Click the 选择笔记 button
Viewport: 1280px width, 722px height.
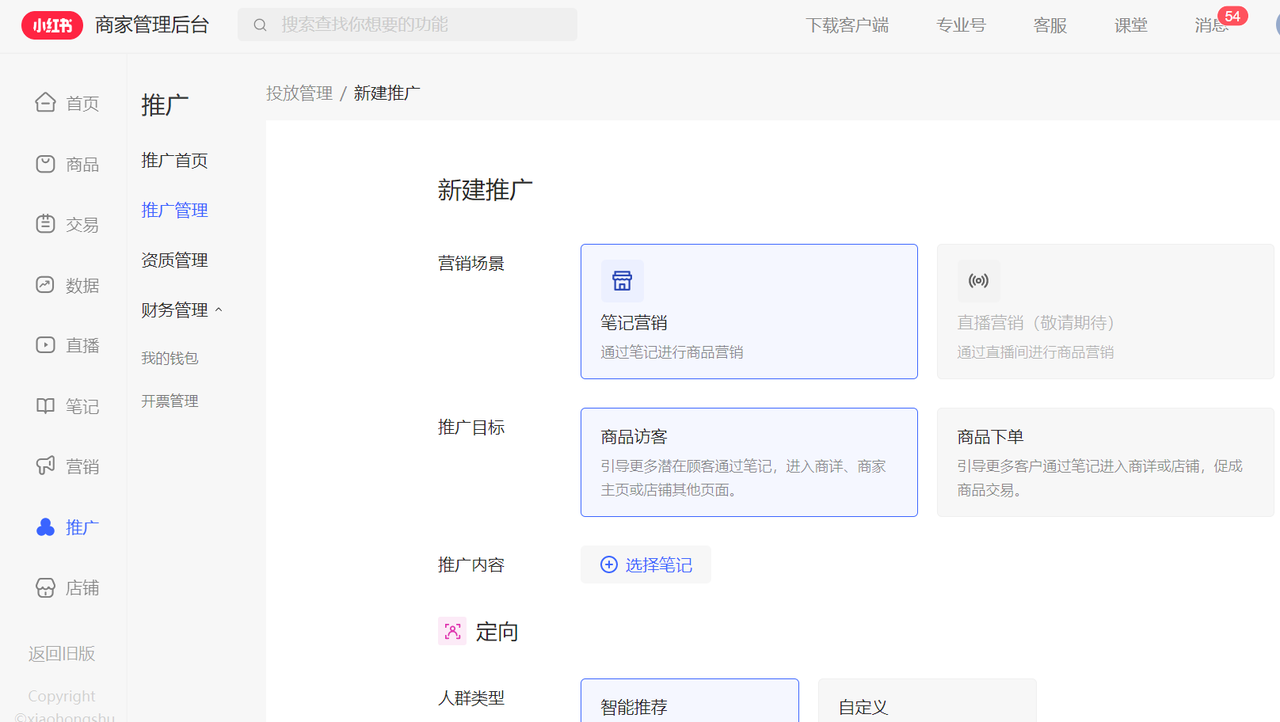[x=646, y=565]
